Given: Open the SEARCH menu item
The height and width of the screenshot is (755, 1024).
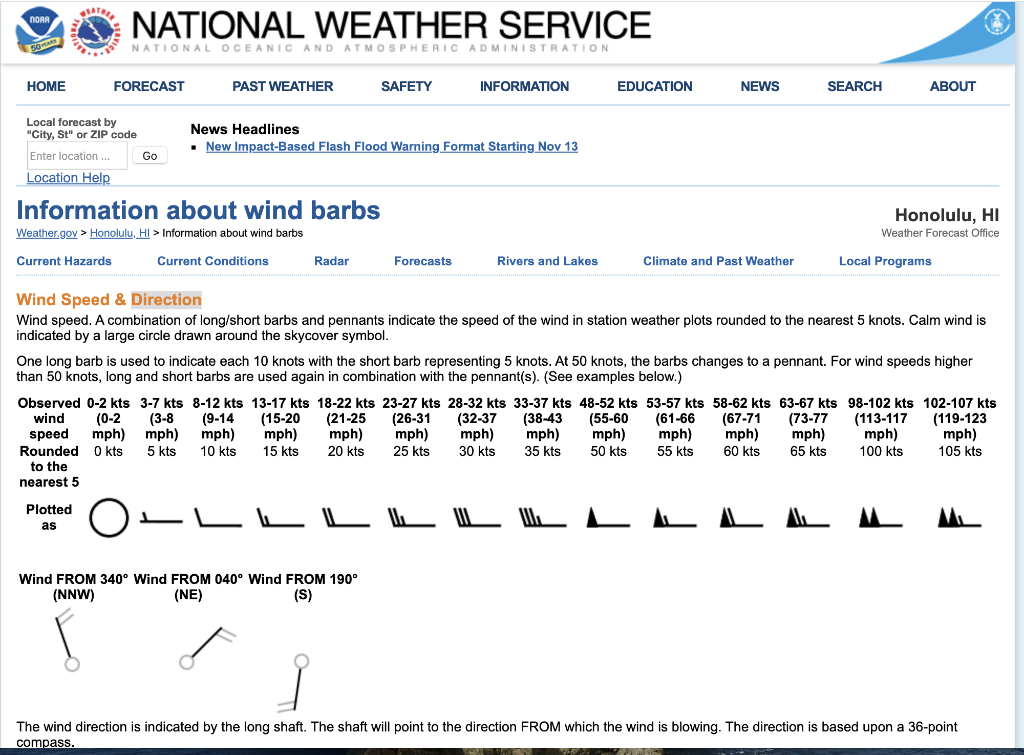Looking at the screenshot, I should (x=854, y=87).
